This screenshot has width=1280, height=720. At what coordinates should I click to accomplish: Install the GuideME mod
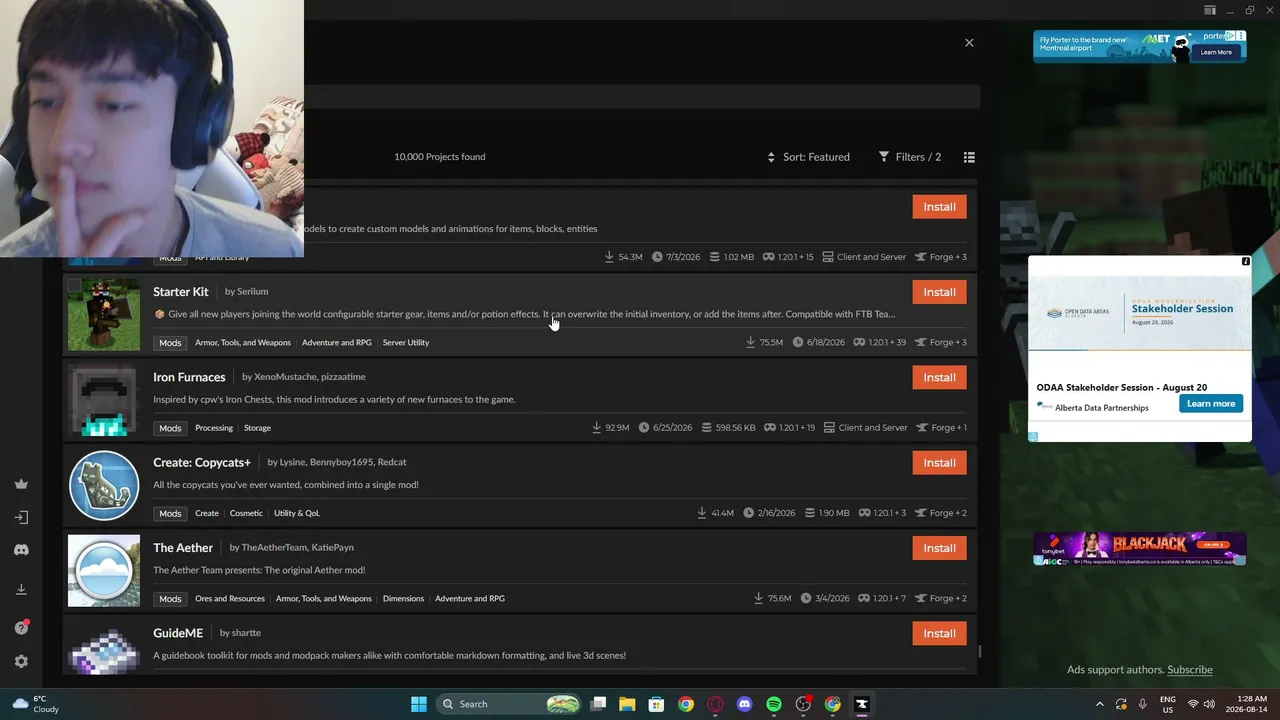pos(939,633)
